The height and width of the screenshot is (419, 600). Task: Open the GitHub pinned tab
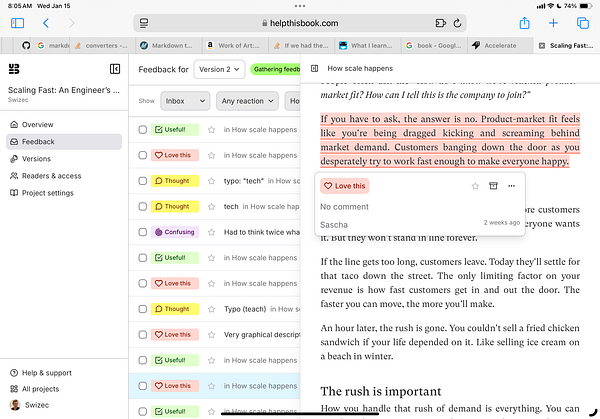pos(26,46)
